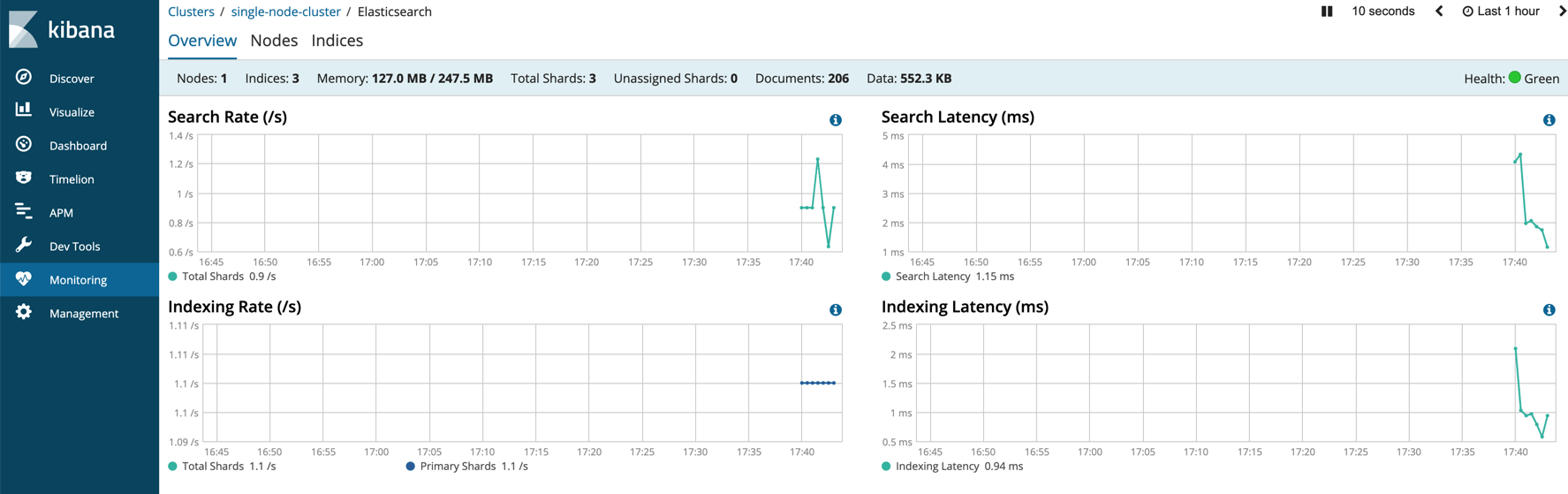Image resolution: width=1568 pixels, height=494 pixels.
Task: Open the 10 seconds refresh interval picker
Action: 1383,11
